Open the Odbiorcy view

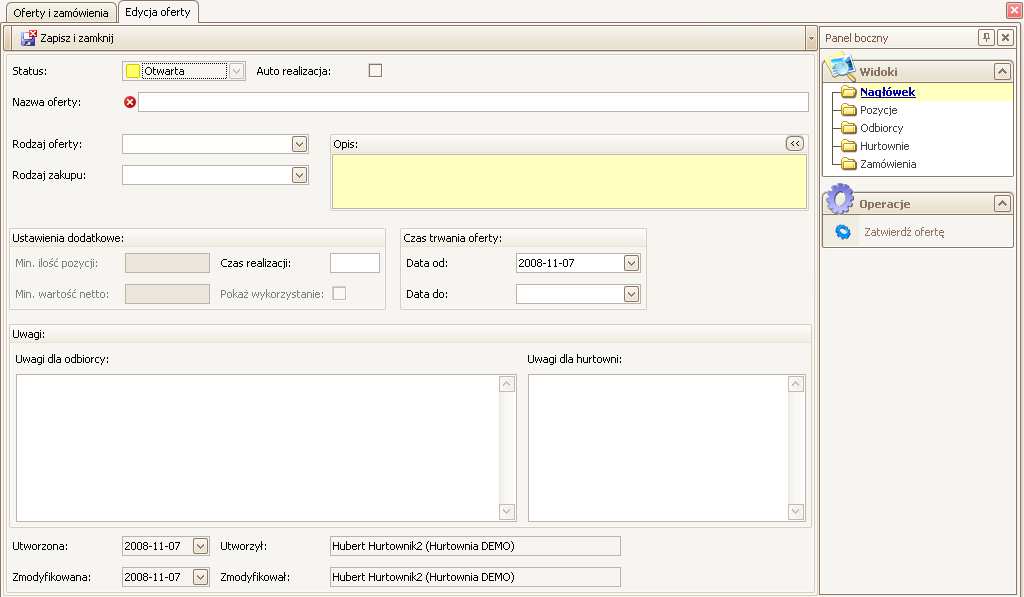(x=882, y=128)
